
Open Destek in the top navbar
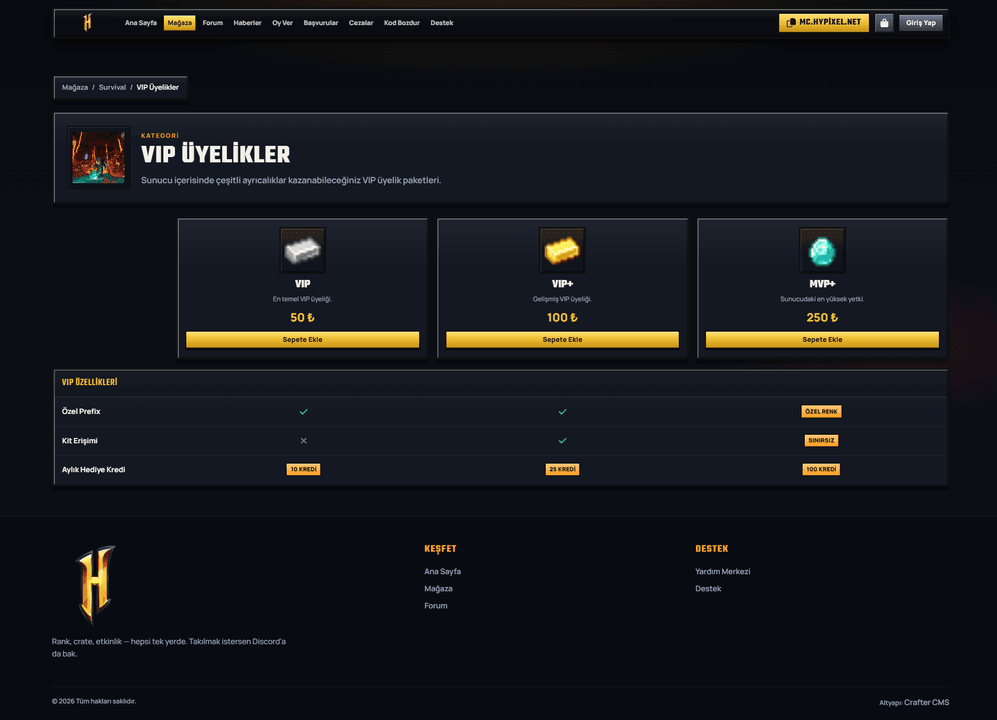pos(441,23)
